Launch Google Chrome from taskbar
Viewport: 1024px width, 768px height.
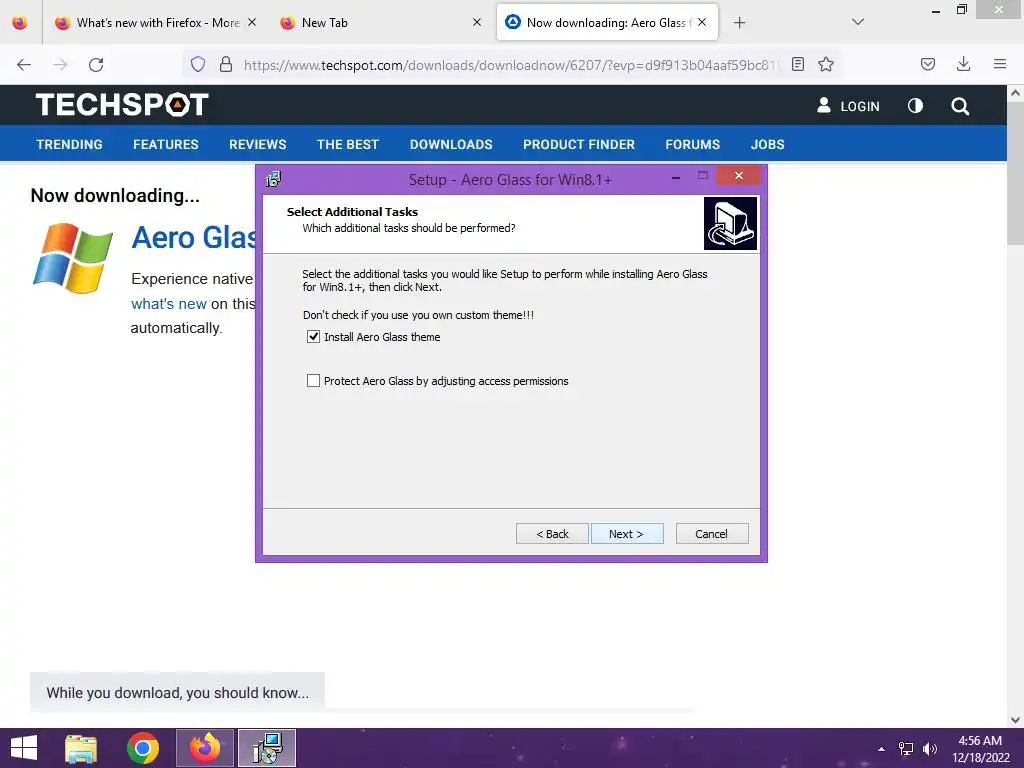pyautogui.click(x=142, y=748)
